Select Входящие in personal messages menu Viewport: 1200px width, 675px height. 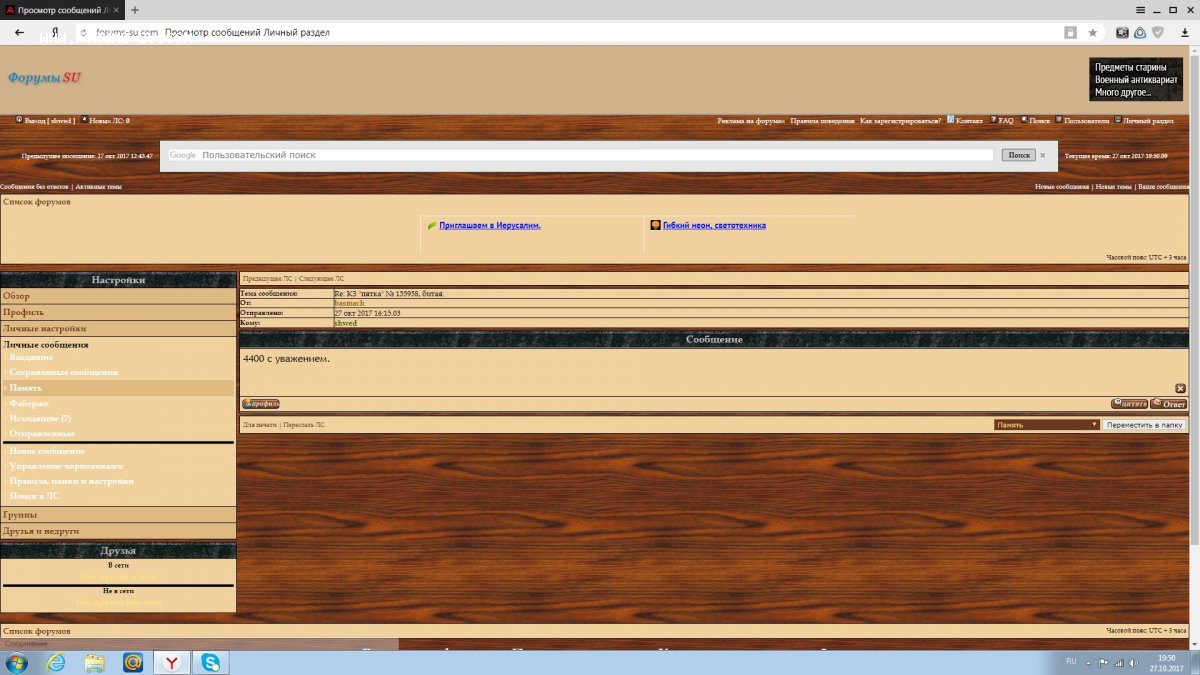32,357
